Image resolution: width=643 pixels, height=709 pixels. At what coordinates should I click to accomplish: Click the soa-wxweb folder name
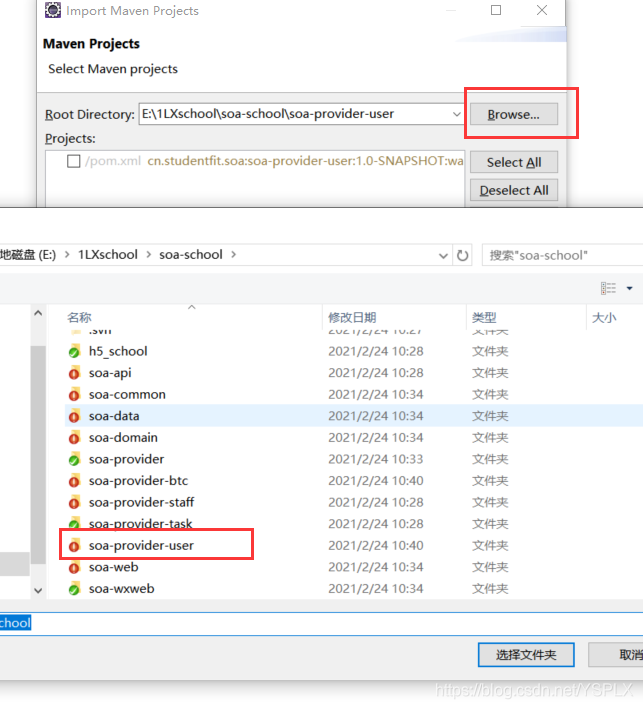click(122, 589)
